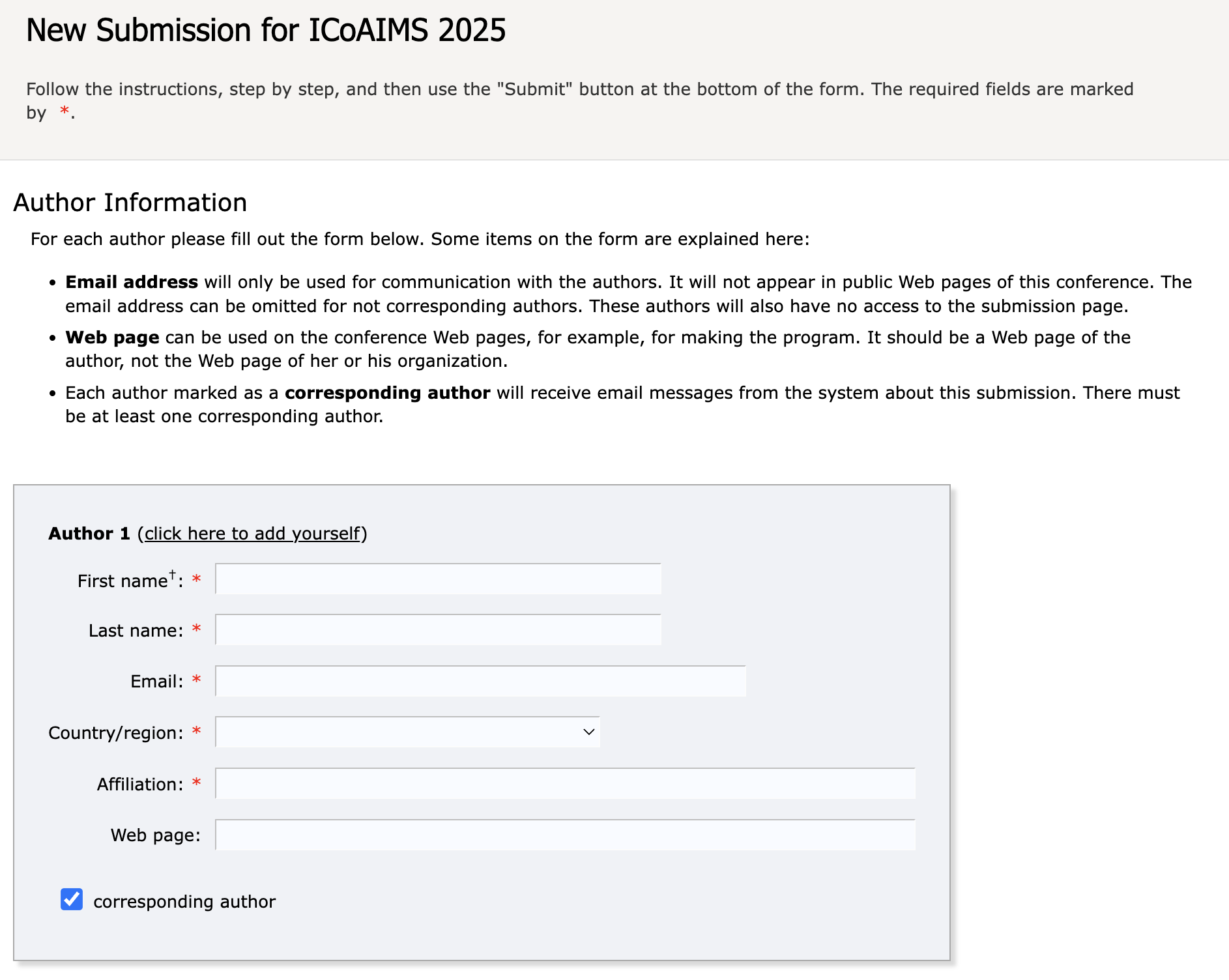The width and height of the screenshot is (1229, 980).
Task: Click the 'Author 1' bold heading
Action: pyautogui.click(x=89, y=534)
